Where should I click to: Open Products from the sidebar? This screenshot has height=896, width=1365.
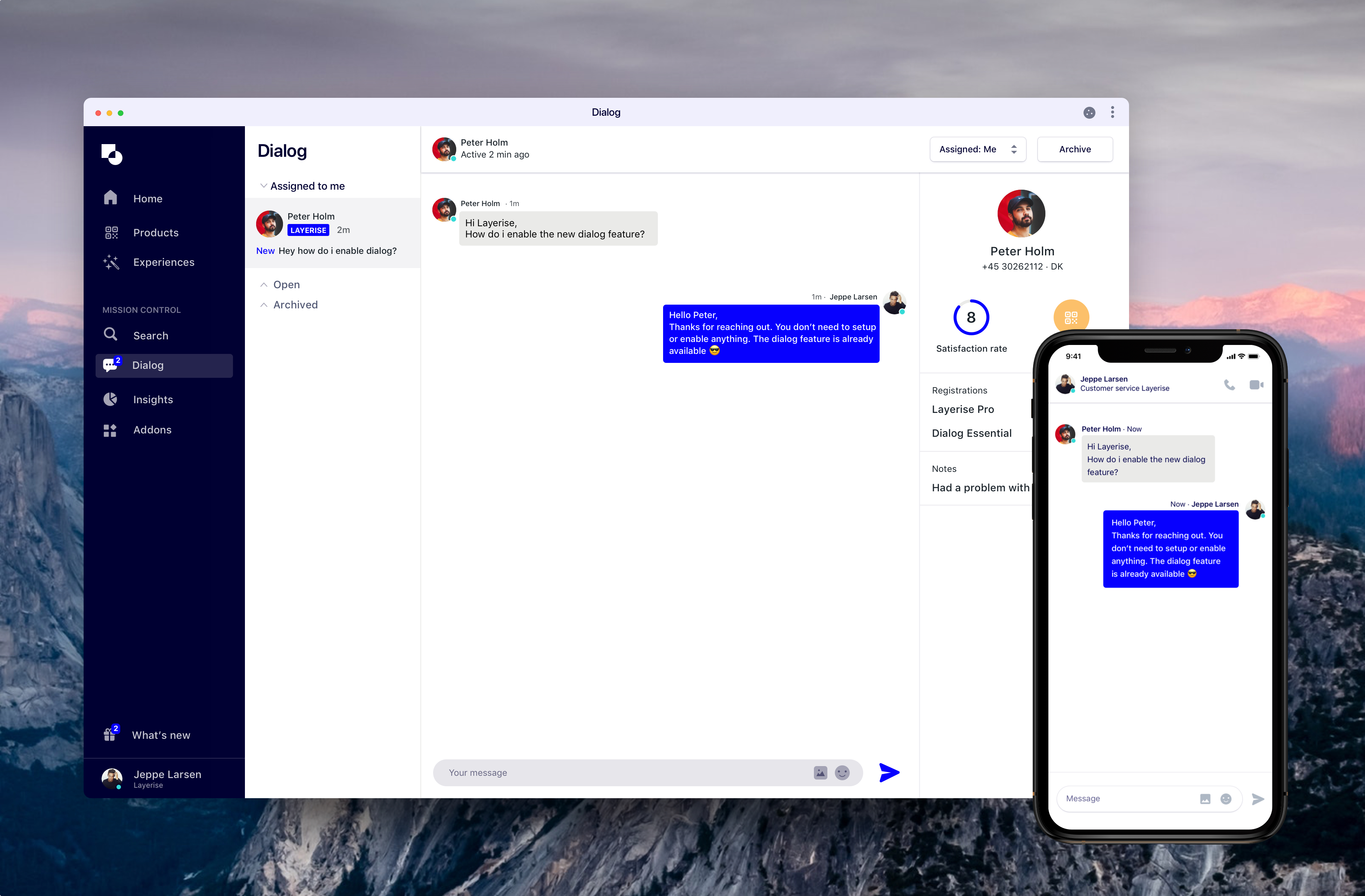pos(155,232)
